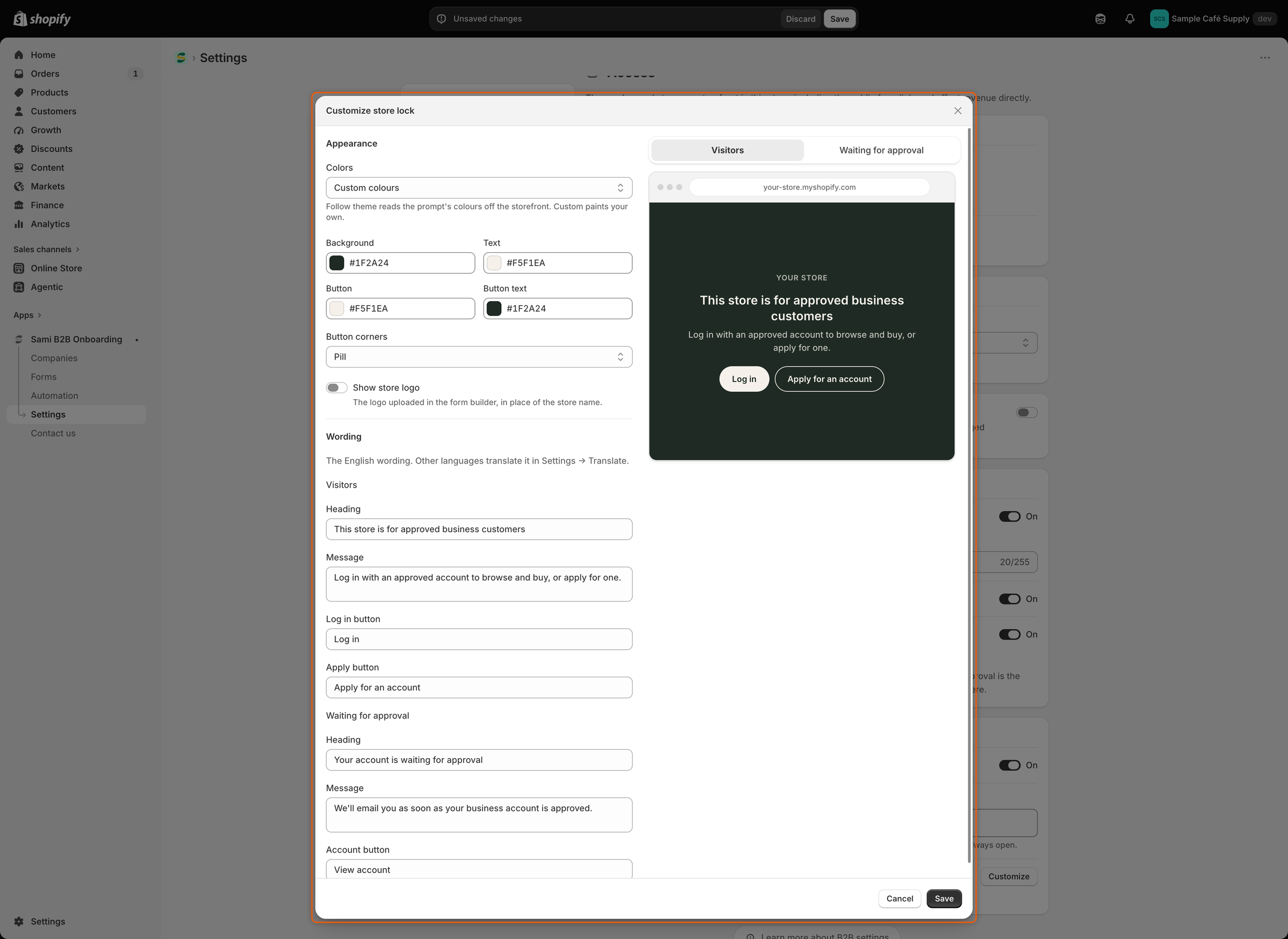The image size is (1288, 939).
Task: Open the Text color swatch
Action: click(x=494, y=262)
